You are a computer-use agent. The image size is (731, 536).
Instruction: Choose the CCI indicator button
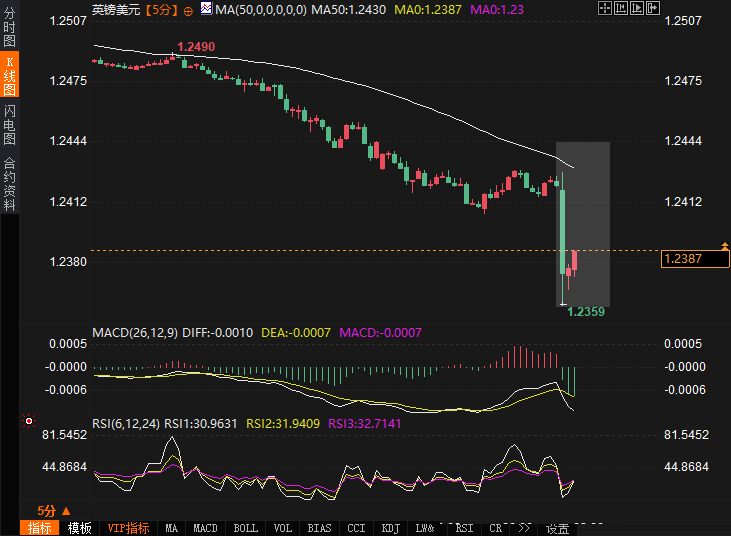tap(356, 528)
